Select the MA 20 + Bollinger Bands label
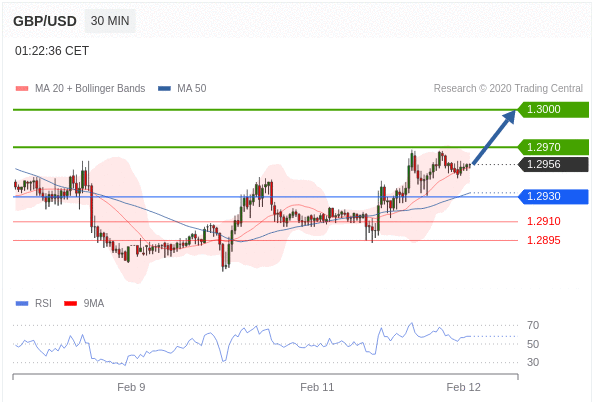Image resolution: width=599 pixels, height=410 pixels. point(90,89)
